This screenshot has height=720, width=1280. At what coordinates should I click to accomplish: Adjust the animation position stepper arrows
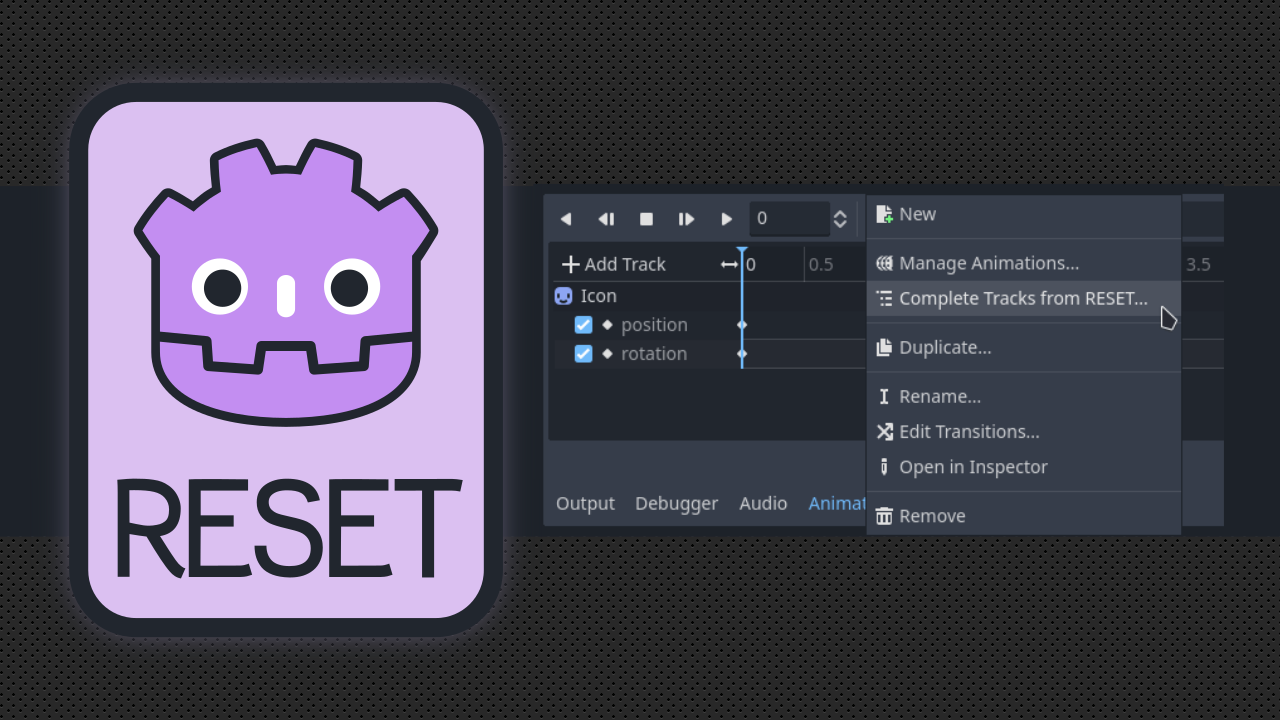pyautogui.click(x=840, y=219)
